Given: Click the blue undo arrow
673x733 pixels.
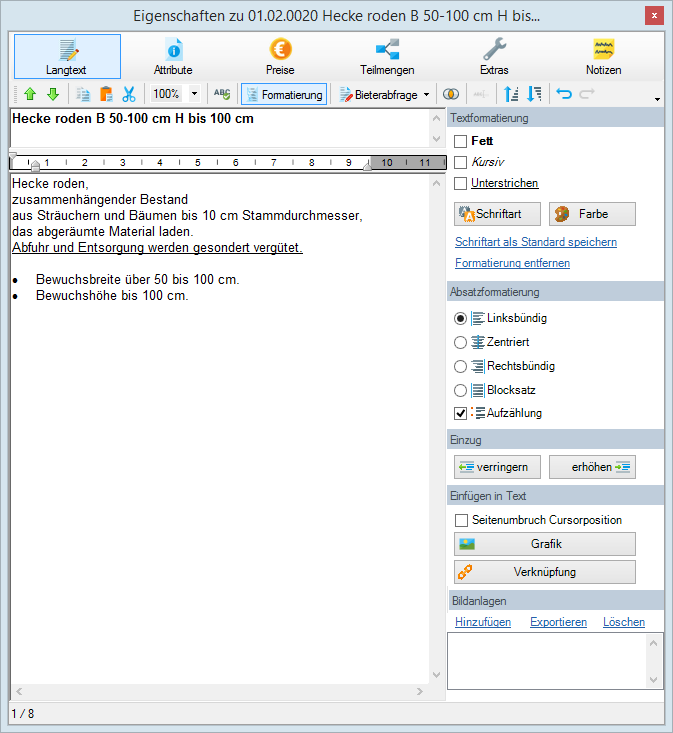Looking at the screenshot, I should 564,94.
